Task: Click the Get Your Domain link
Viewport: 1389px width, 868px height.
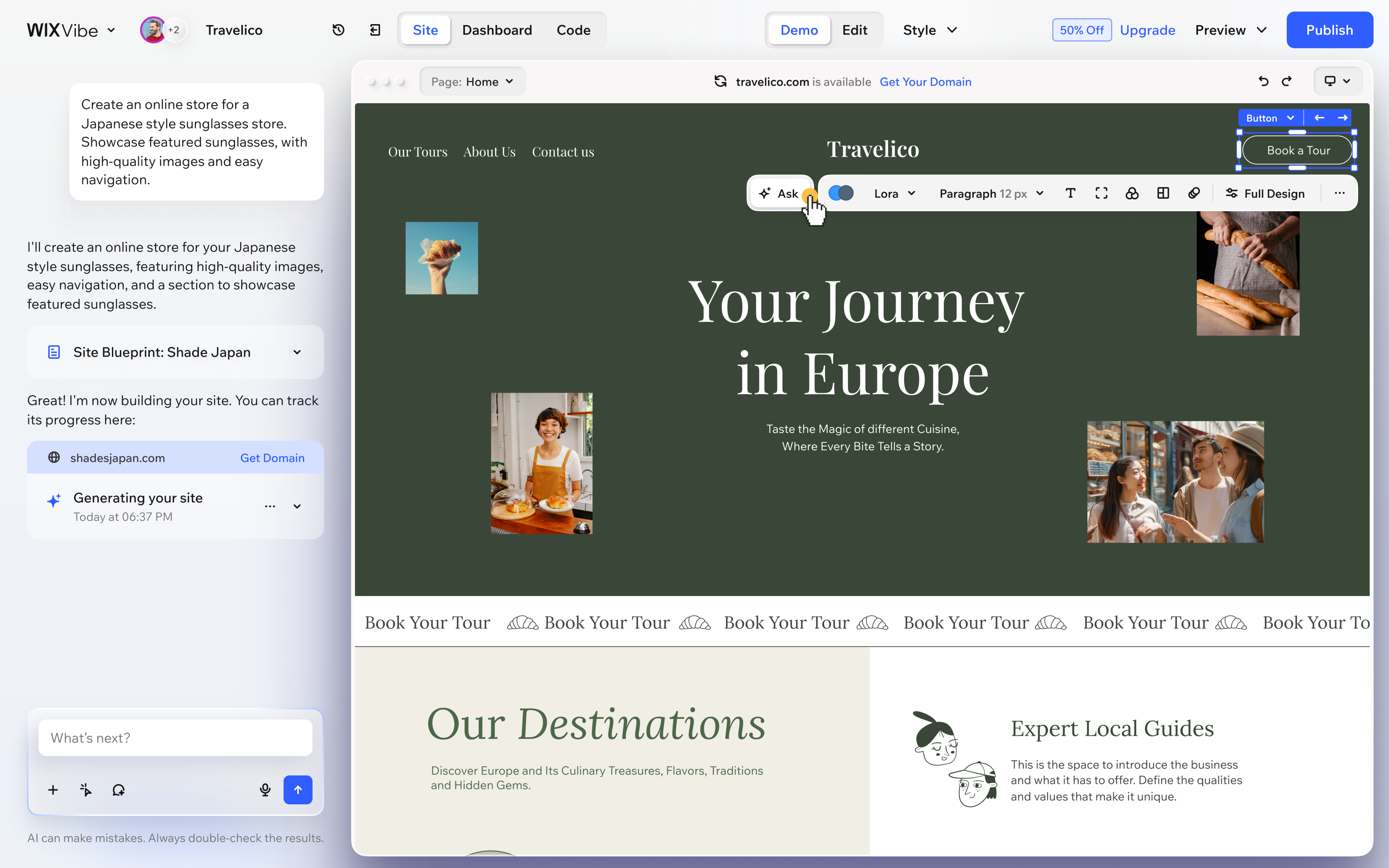Action: tap(925, 81)
